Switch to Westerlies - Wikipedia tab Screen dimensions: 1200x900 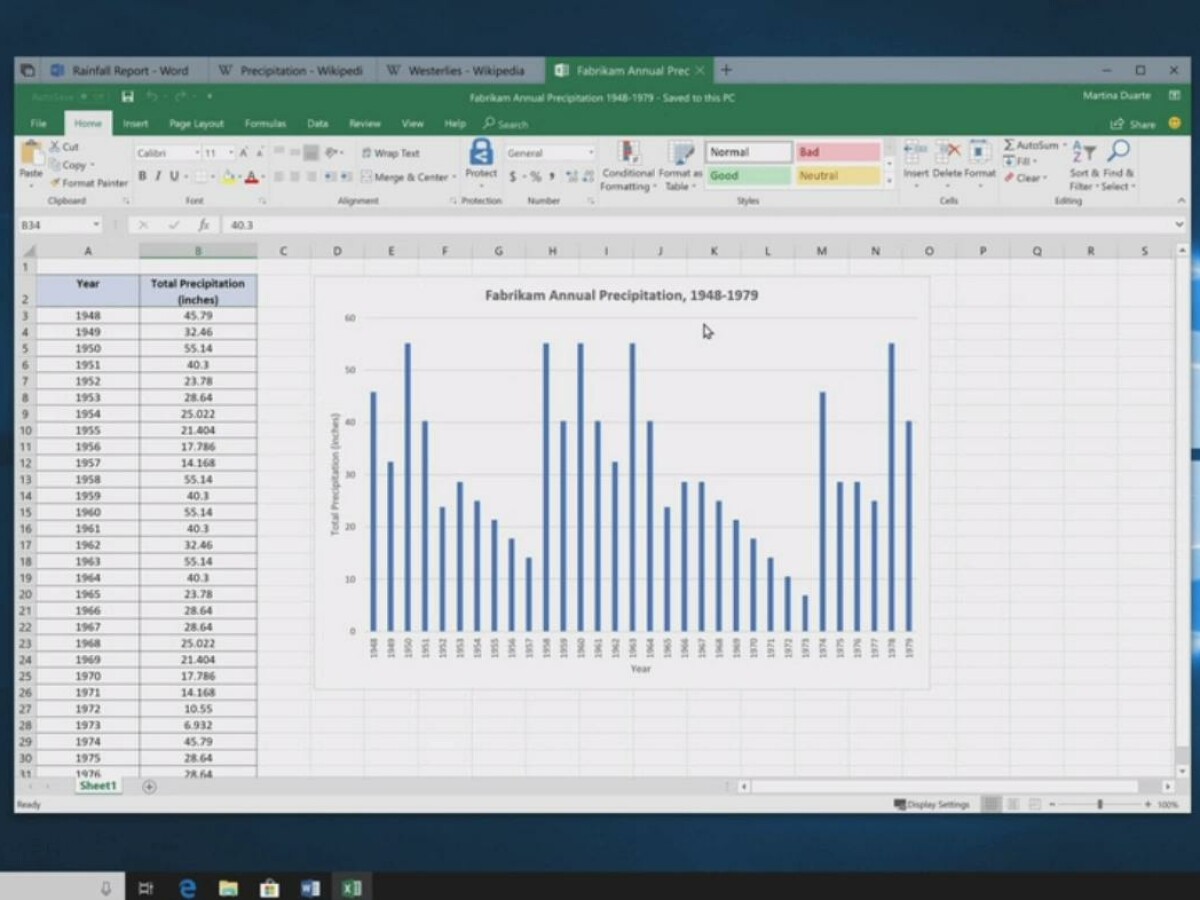tap(458, 71)
